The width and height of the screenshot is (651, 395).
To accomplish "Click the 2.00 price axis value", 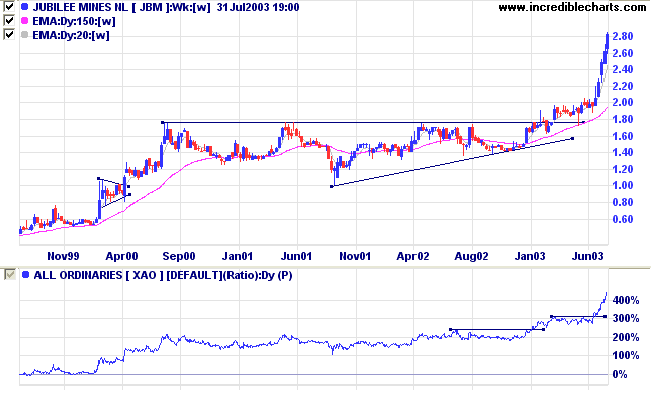I will 623,103.
